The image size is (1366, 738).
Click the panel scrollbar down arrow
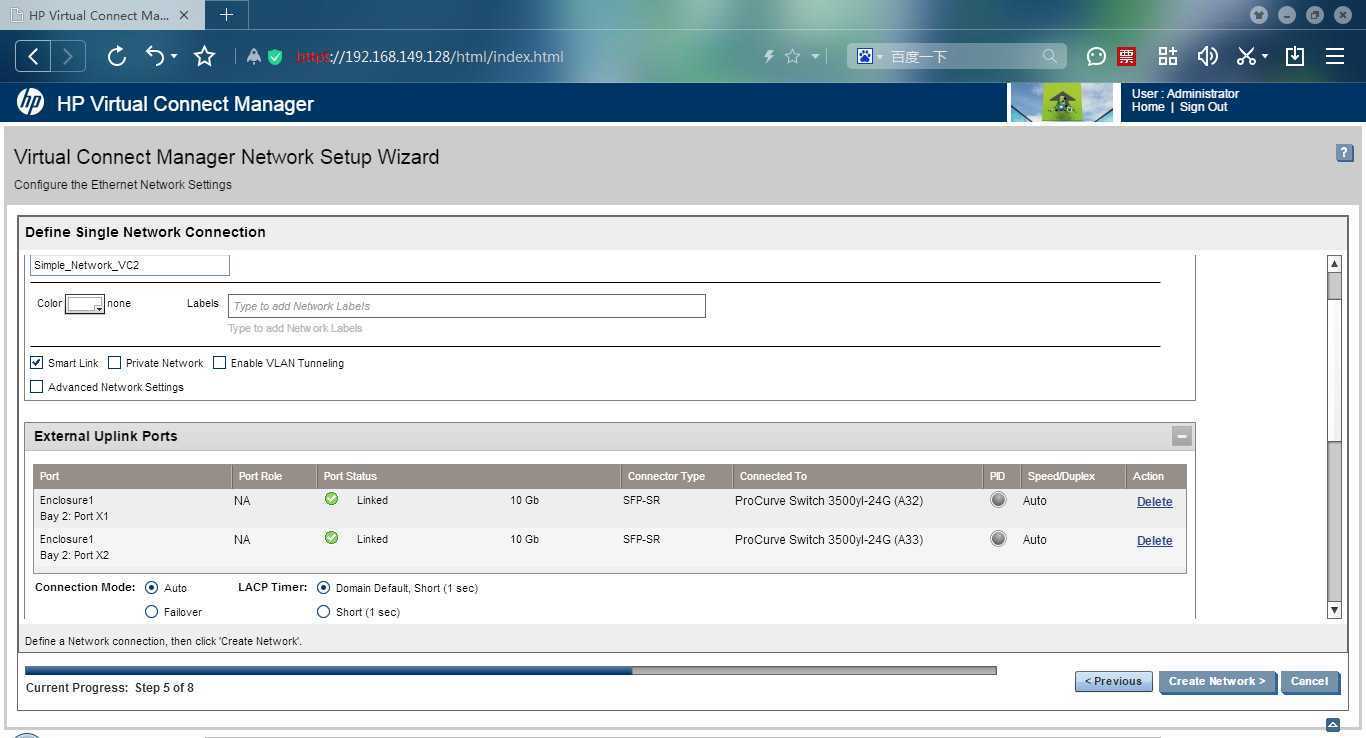1334,610
